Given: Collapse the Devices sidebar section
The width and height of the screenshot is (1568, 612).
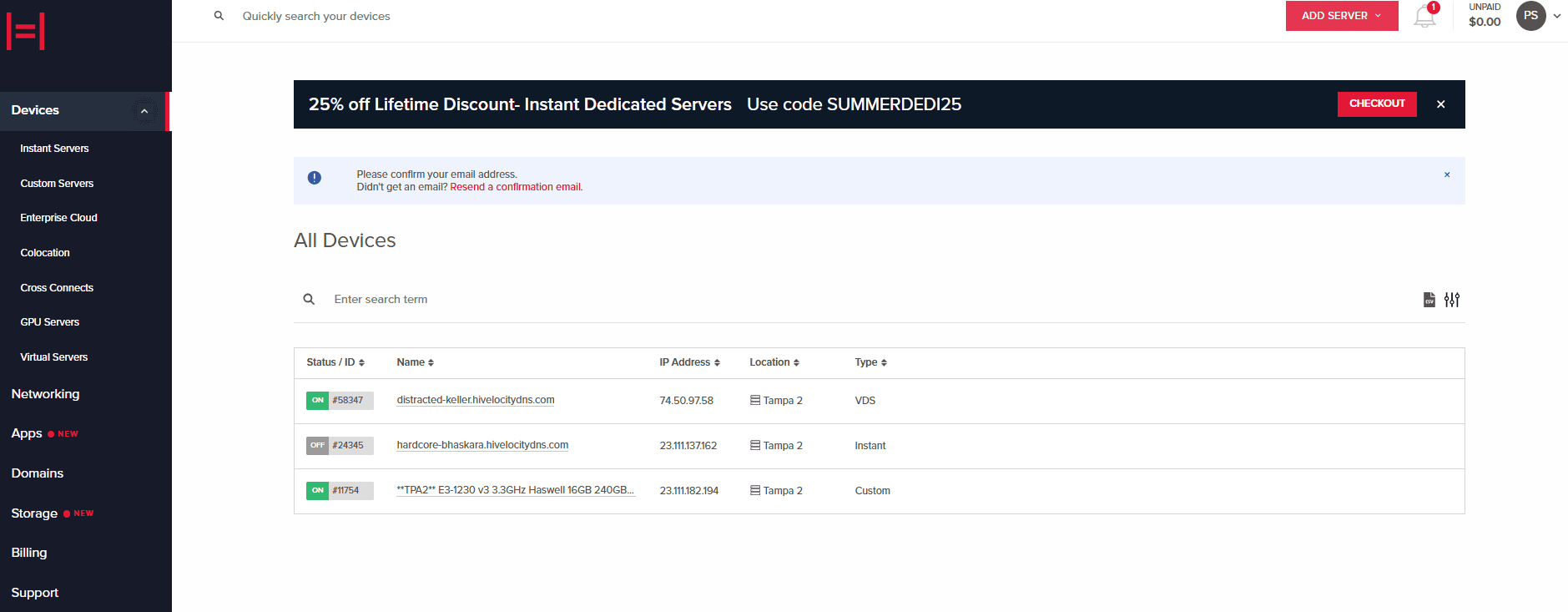Looking at the screenshot, I should tap(144, 111).
